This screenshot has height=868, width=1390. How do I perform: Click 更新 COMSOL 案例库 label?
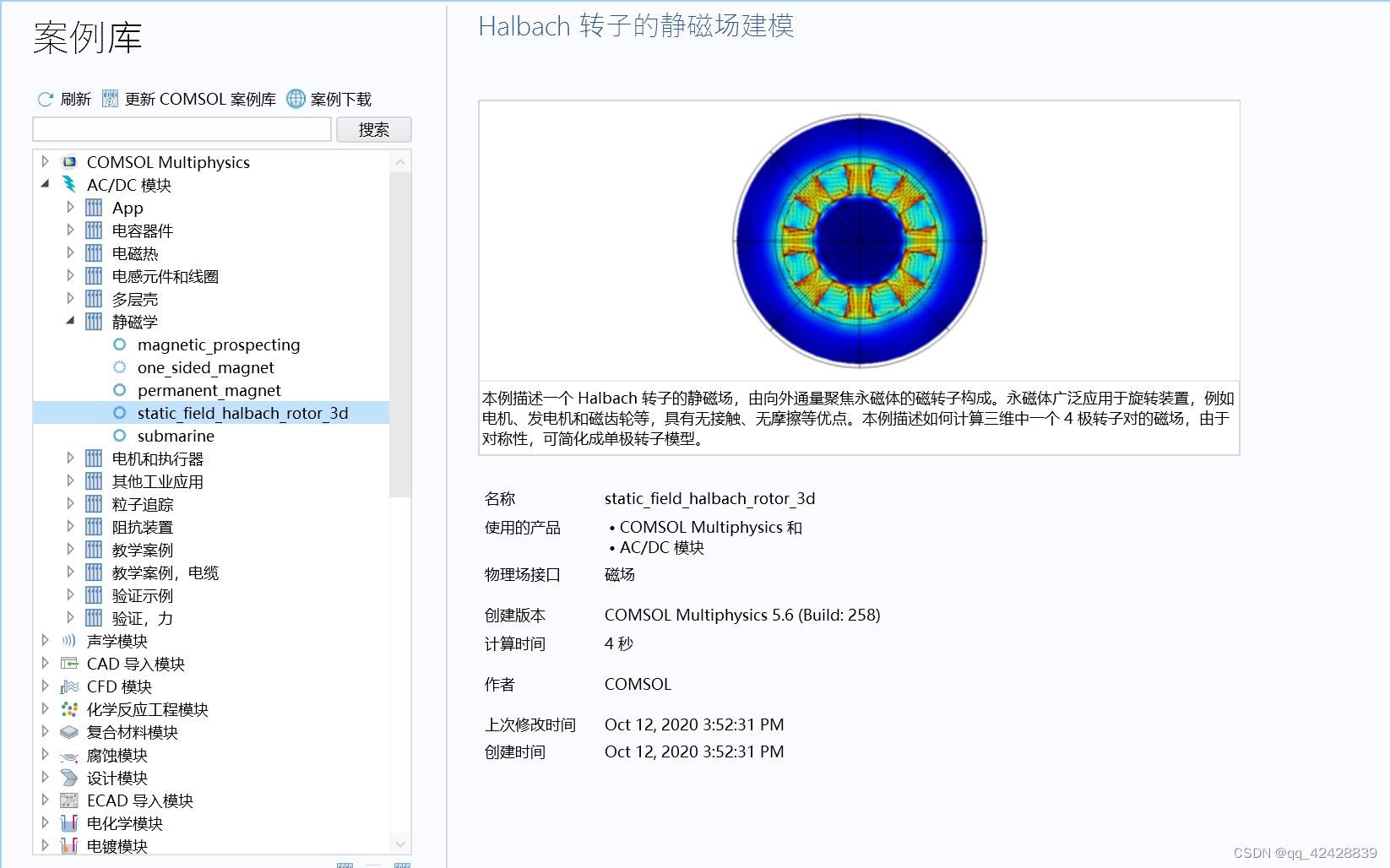200,100
